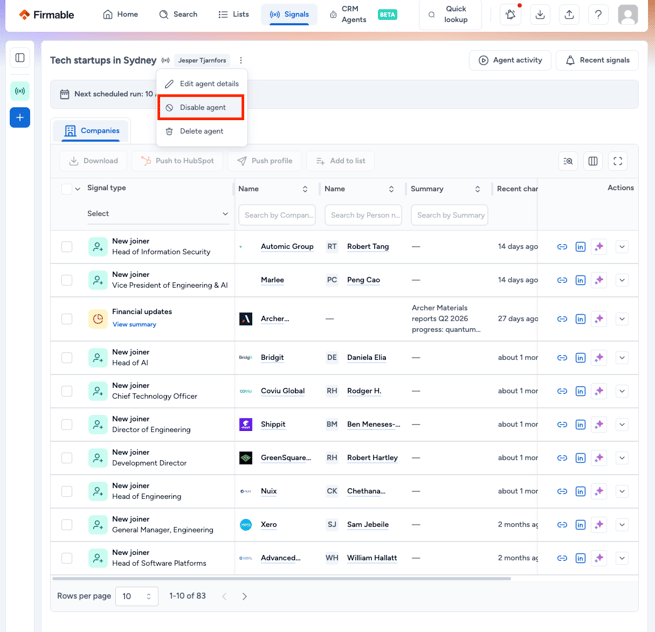
Task: Open the user profile avatar
Action: coord(628,15)
